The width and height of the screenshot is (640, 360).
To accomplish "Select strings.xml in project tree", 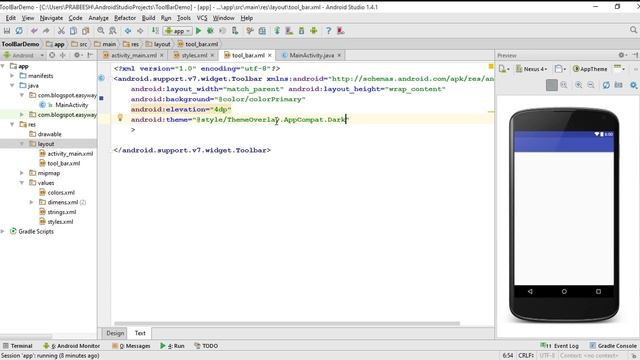I will click(x=58, y=212).
